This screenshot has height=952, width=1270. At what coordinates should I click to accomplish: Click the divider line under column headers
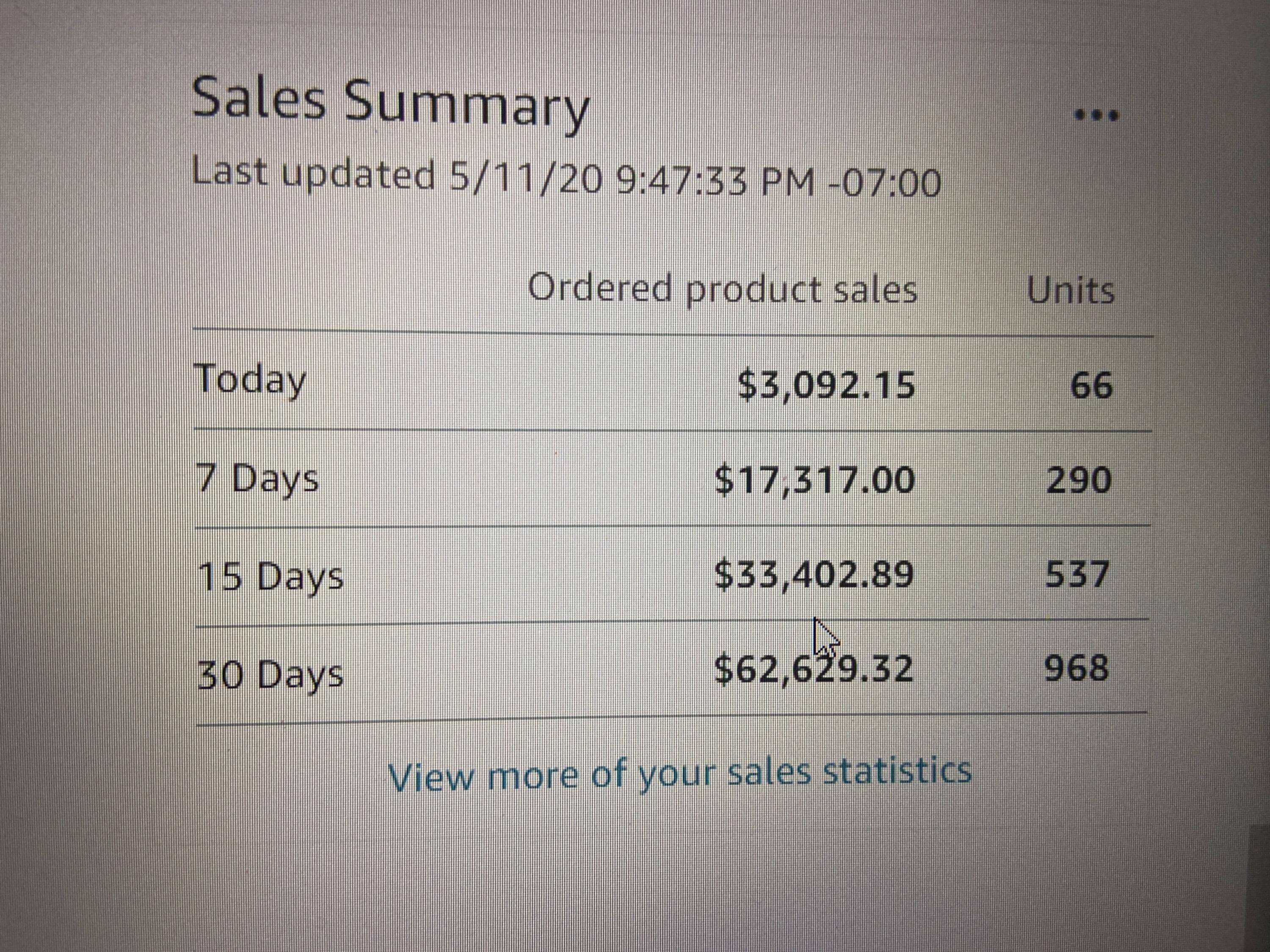672,333
